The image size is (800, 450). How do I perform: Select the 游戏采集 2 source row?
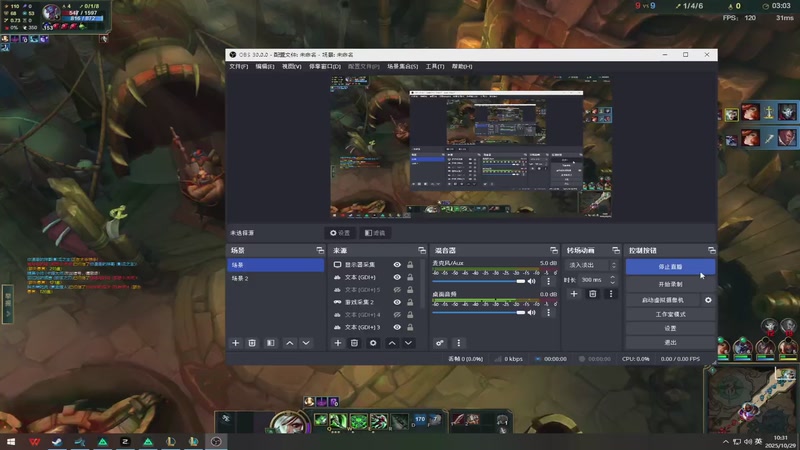(x=375, y=302)
